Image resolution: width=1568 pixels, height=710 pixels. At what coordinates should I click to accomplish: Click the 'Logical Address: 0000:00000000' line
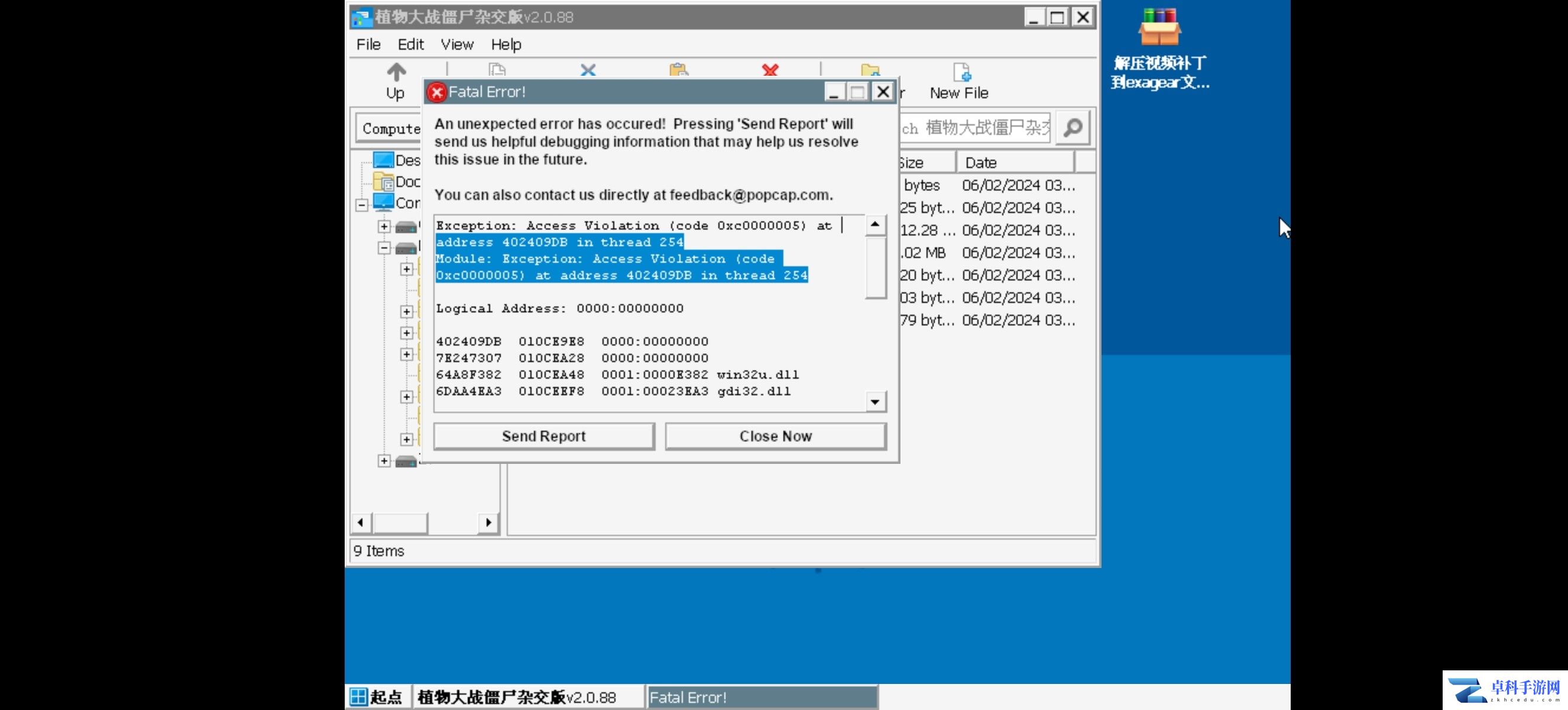tap(559, 308)
